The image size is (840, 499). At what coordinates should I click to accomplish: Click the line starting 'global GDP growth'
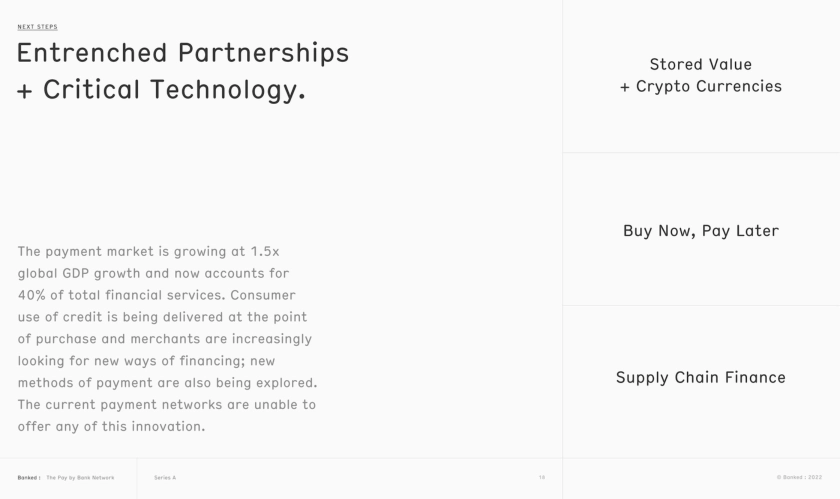tap(153, 273)
